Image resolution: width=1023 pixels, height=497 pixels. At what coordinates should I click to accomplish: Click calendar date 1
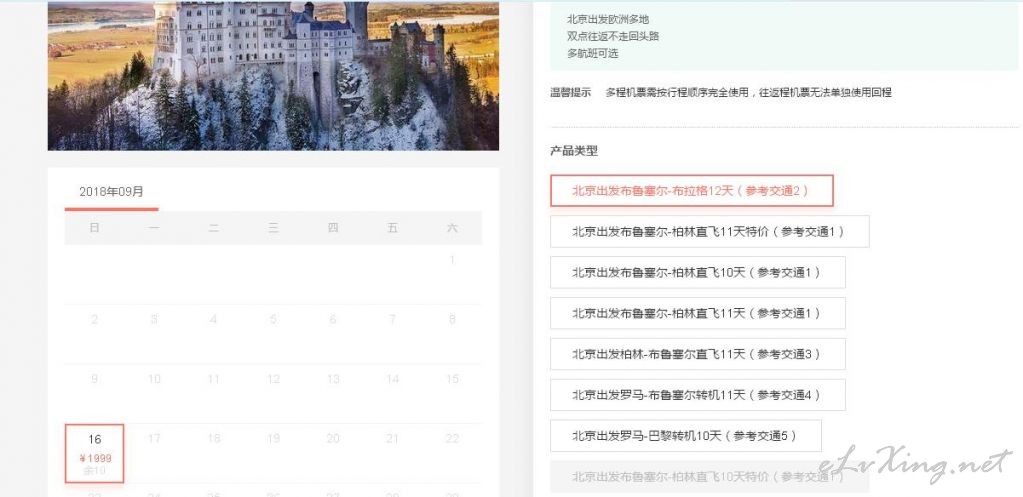tap(452, 260)
